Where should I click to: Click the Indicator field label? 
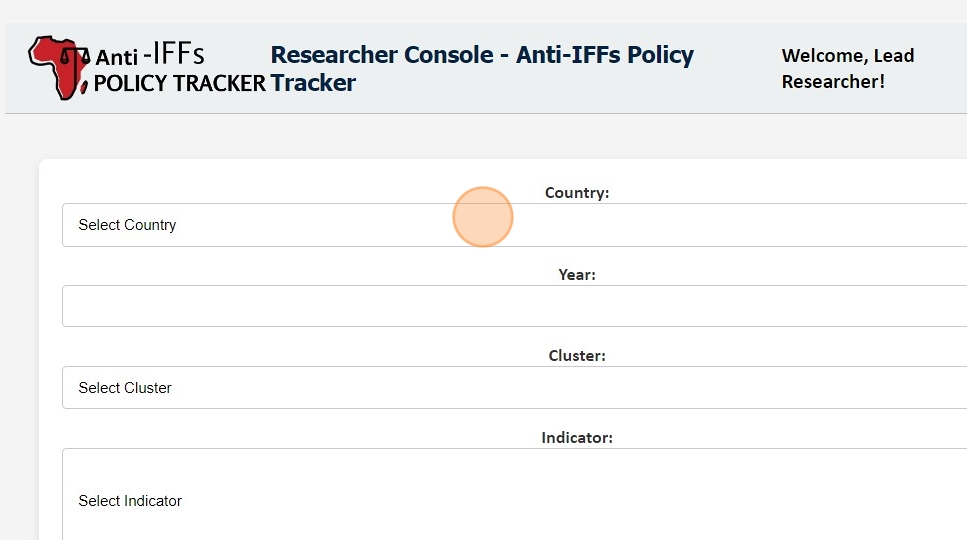(x=576, y=438)
